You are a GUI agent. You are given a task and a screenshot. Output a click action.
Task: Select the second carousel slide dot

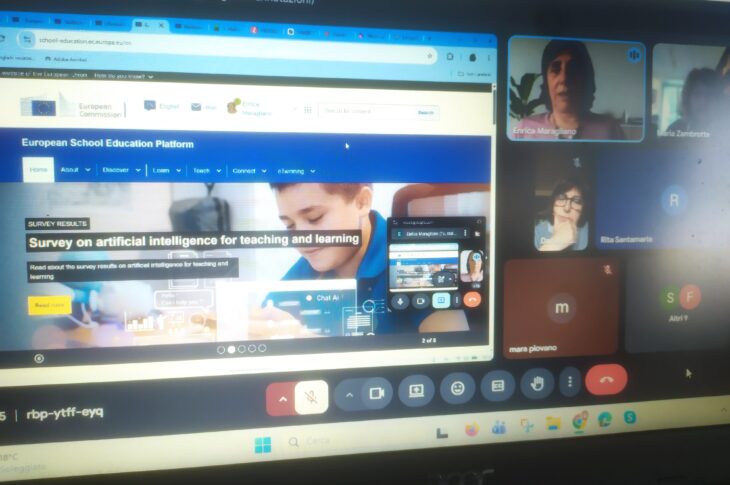pos(231,349)
